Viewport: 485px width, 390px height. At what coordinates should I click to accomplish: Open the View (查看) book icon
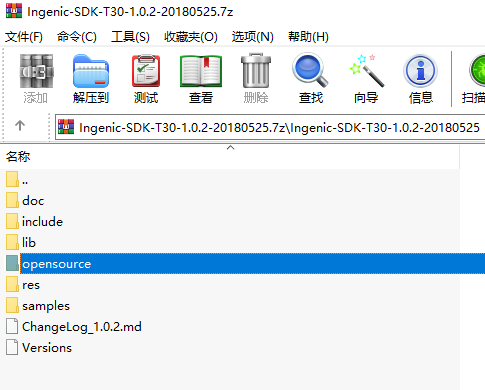pos(201,71)
